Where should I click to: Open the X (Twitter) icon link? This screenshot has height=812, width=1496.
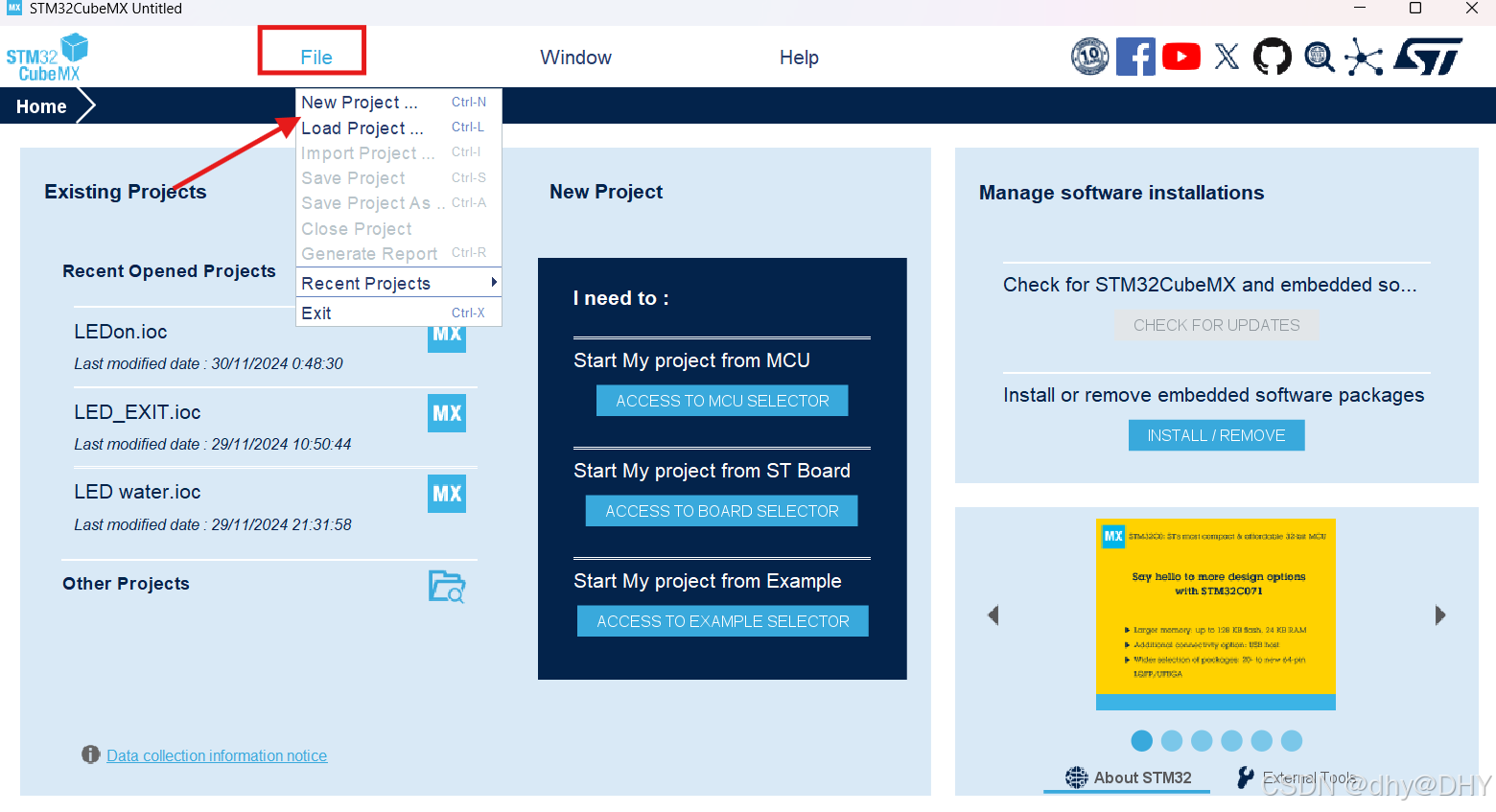(1227, 57)
